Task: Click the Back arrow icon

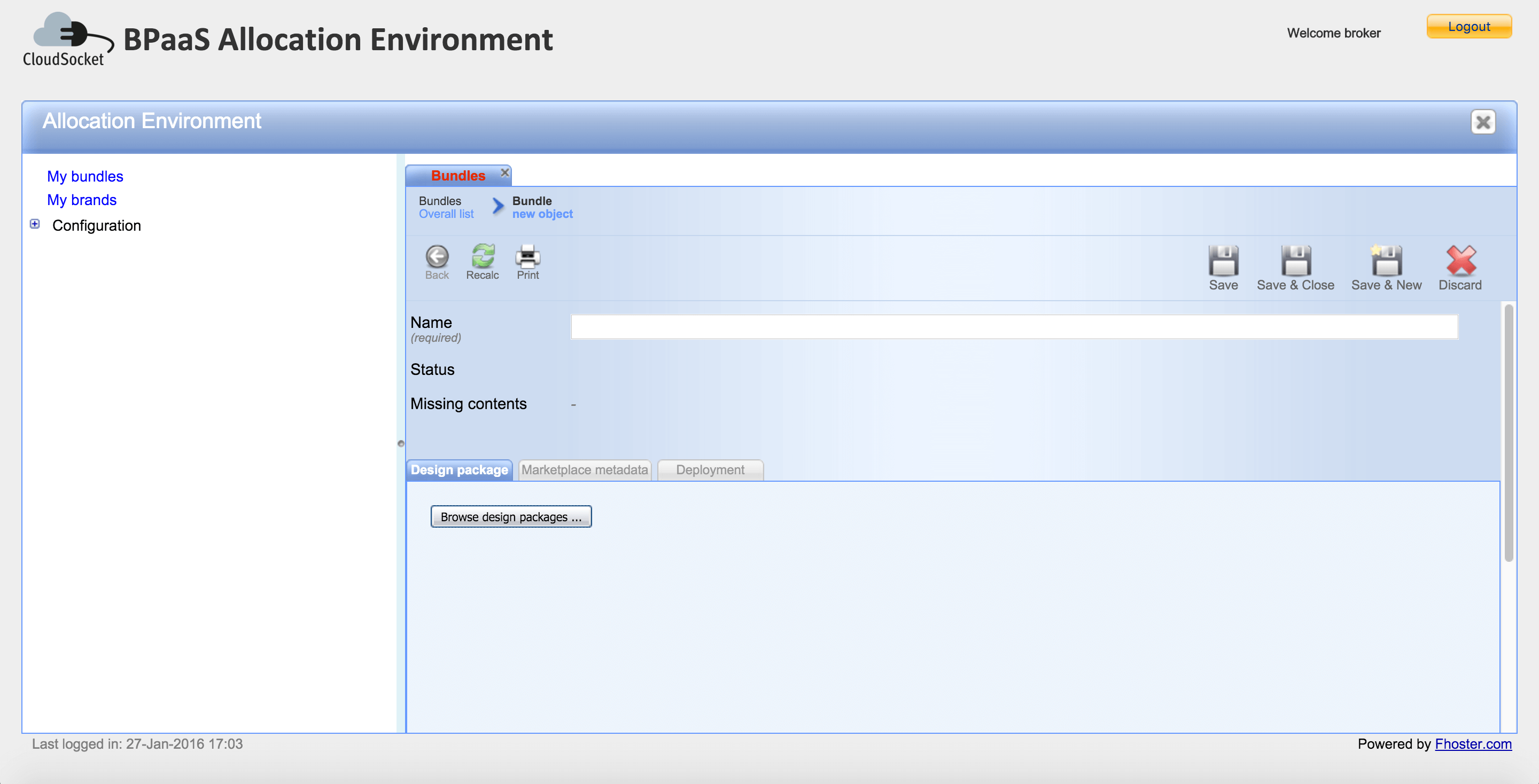Action: pyautogui.click(x=437, y=257)
